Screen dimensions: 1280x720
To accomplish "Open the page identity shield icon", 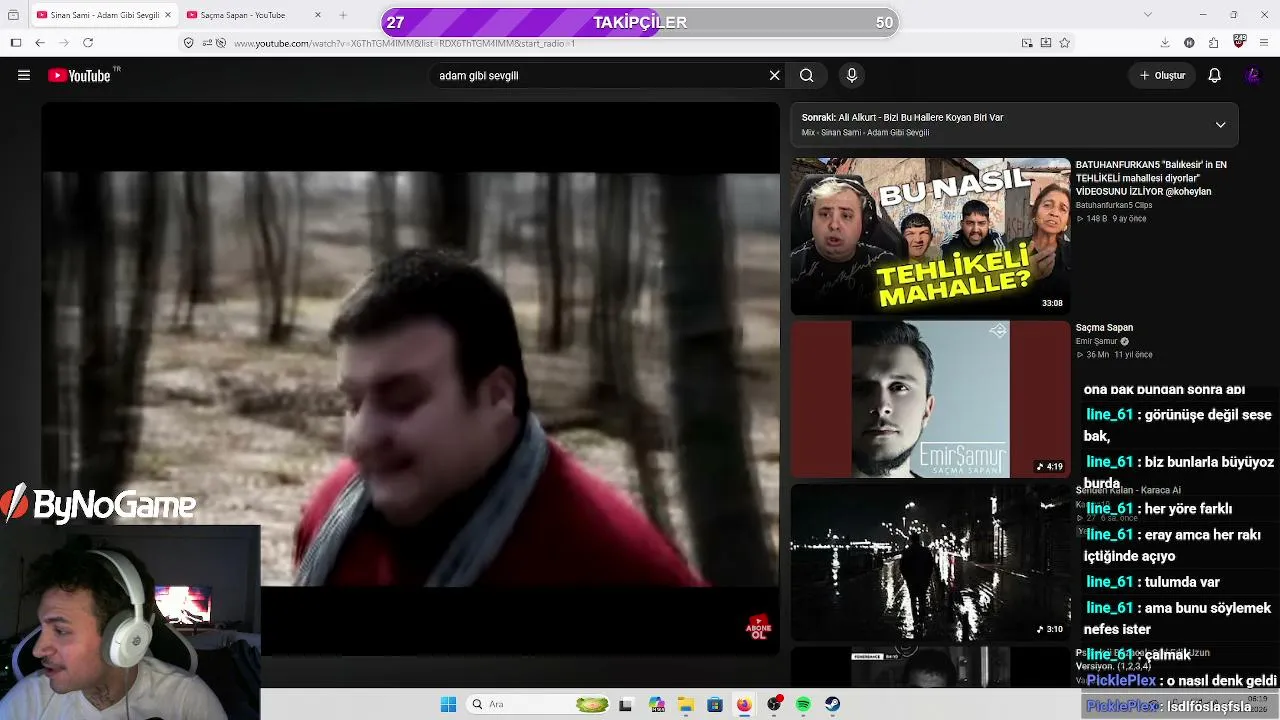I will 188,43.
